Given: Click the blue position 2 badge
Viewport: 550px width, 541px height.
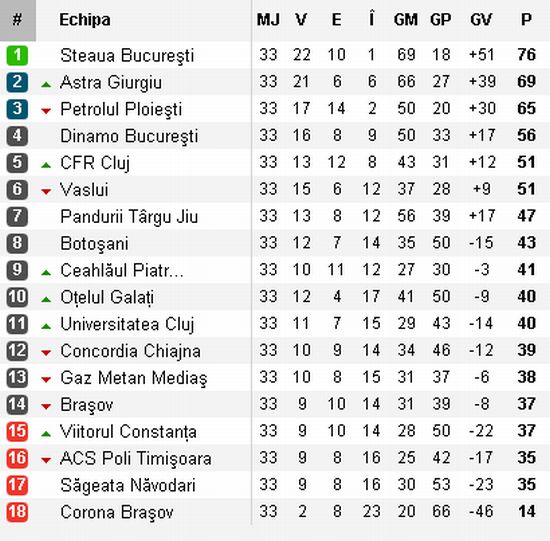Looking at the screenshot, I should (17, 82).
